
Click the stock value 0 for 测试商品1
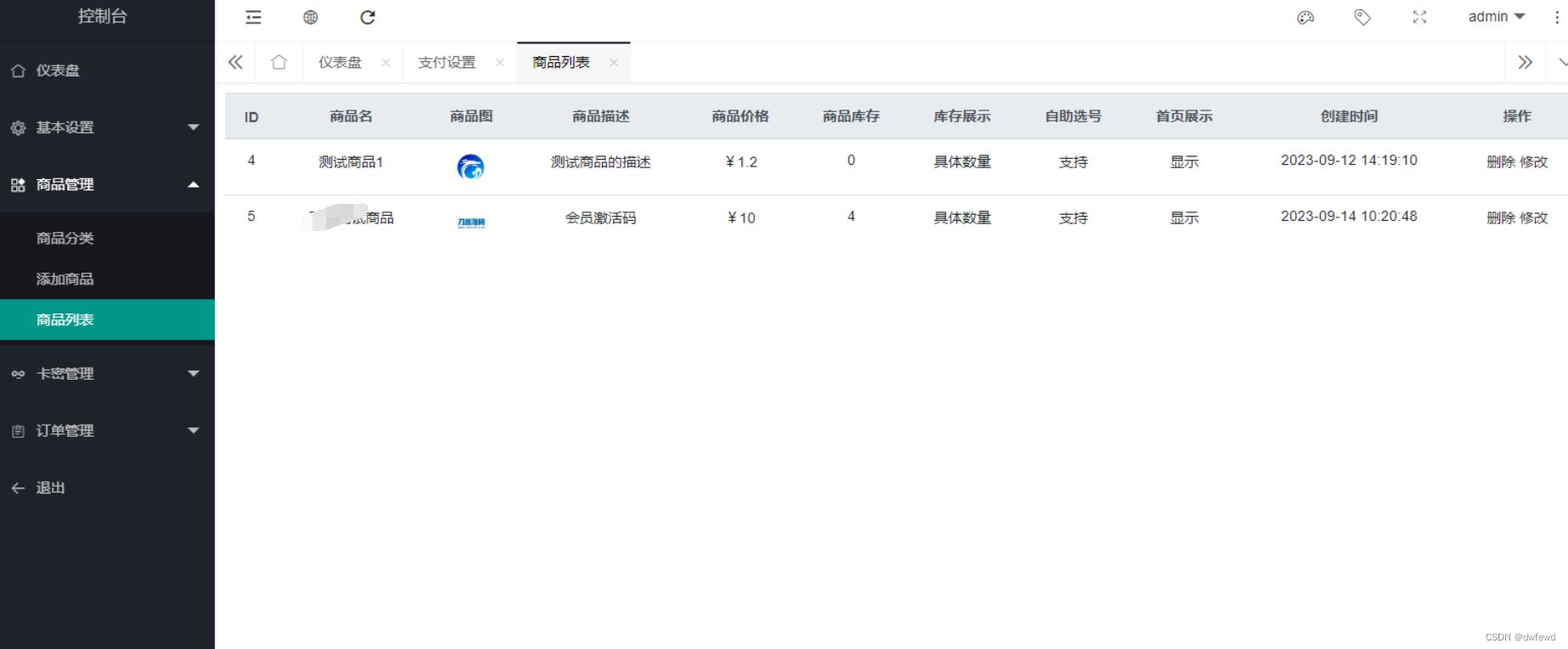851,160
